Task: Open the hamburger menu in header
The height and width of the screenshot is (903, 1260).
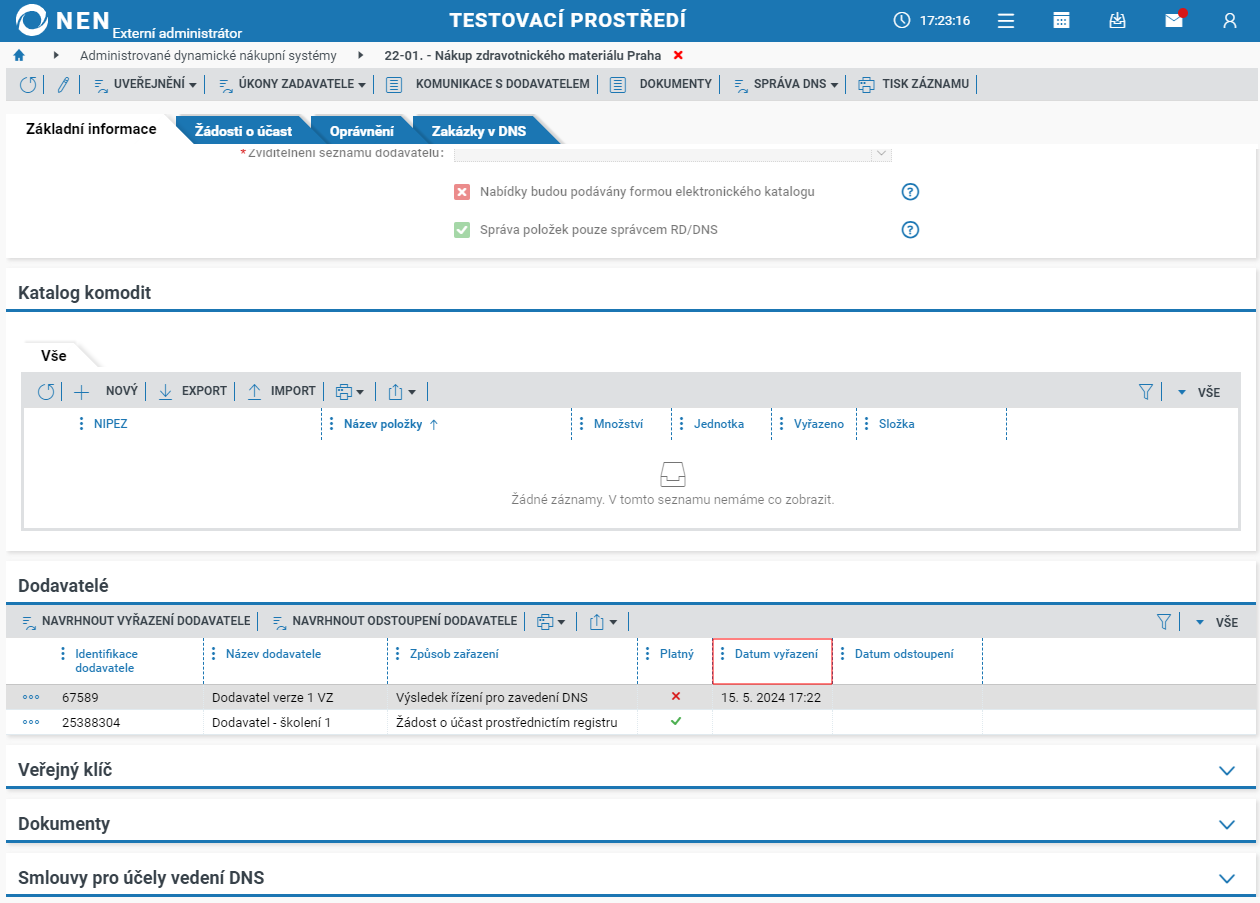Action: (x=1006, y=21)
